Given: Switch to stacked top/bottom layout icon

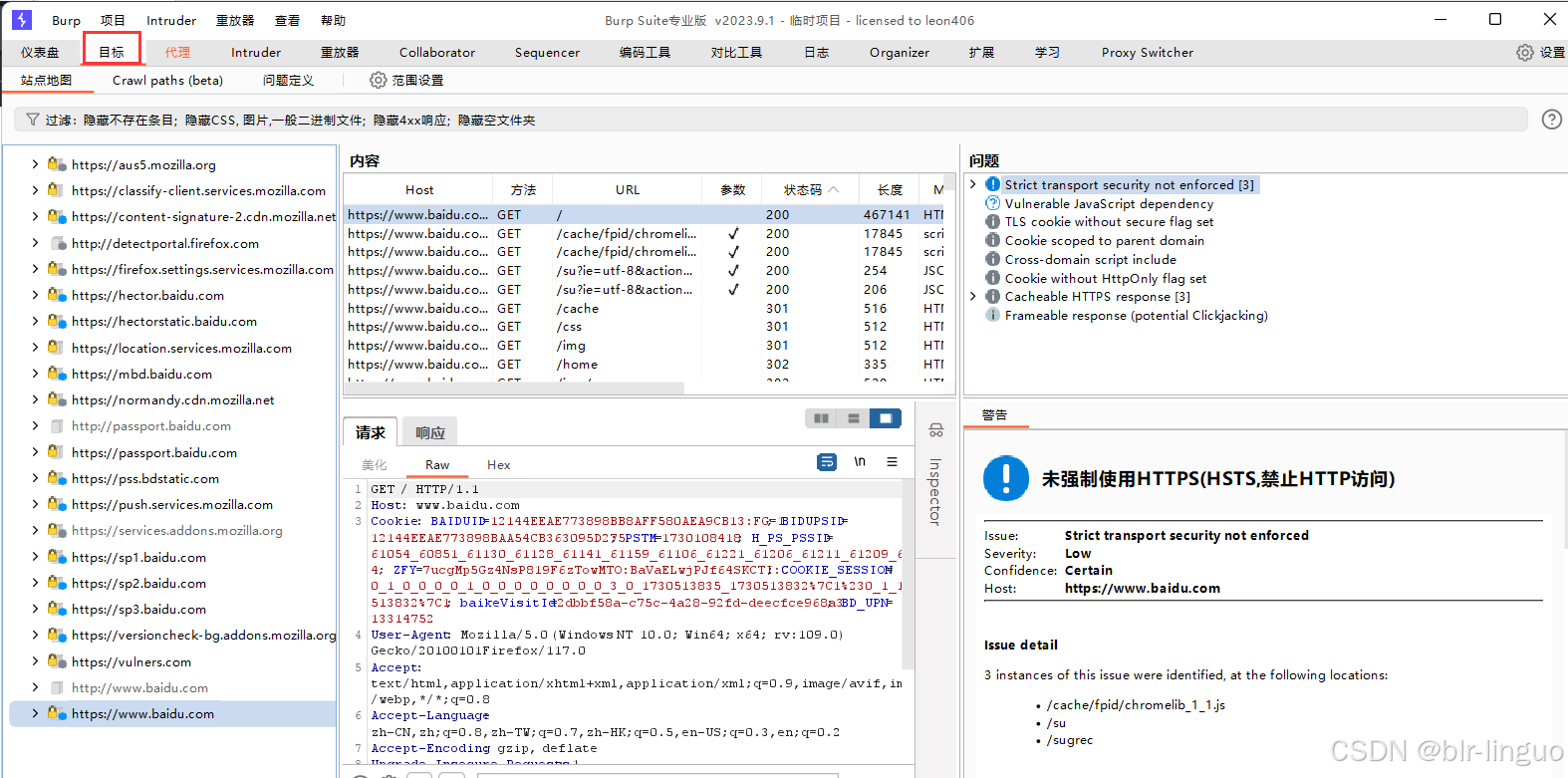Looking at the screenshot, I should point(854,418).
